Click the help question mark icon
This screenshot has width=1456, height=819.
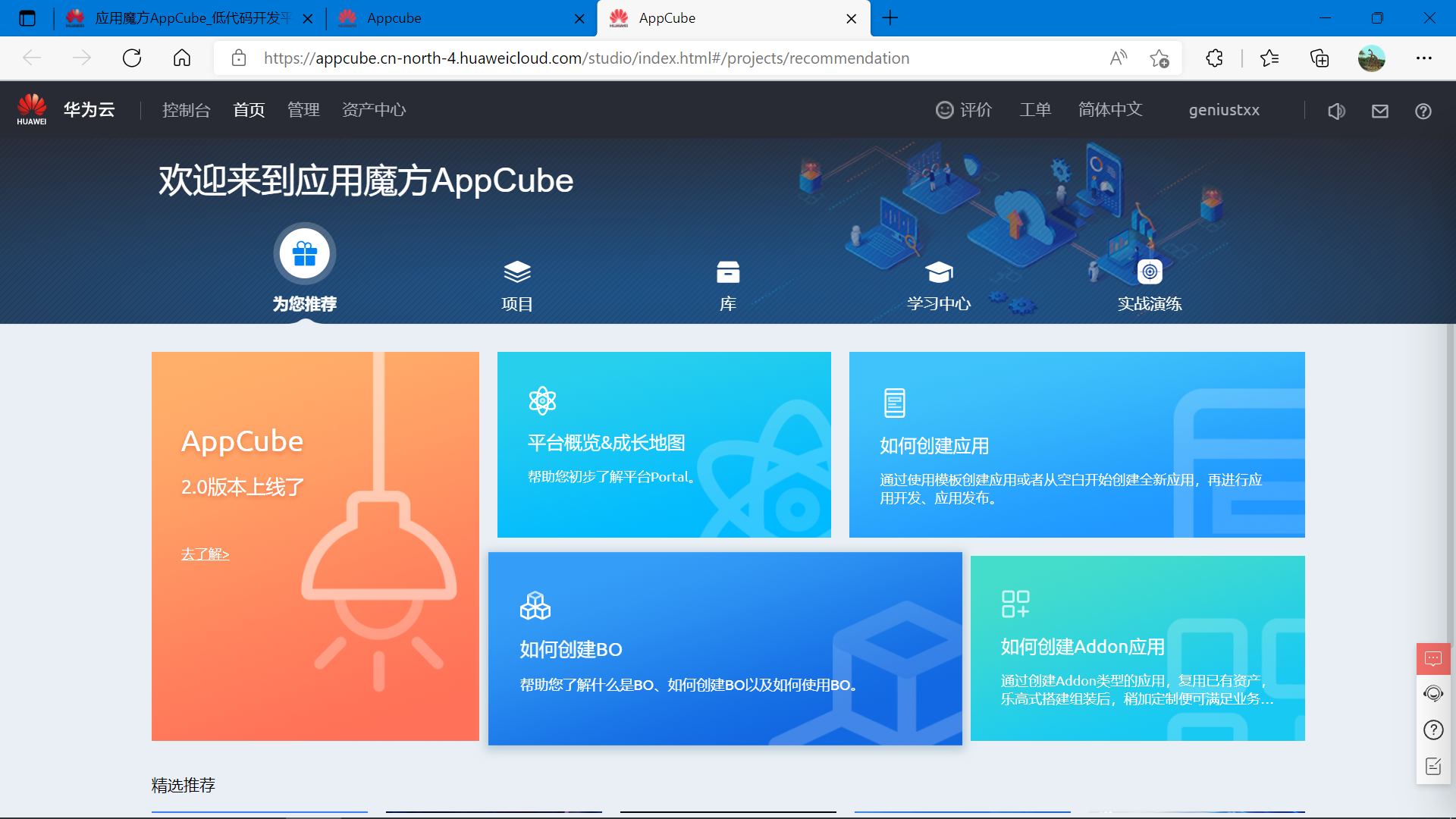click(1423, 111)
